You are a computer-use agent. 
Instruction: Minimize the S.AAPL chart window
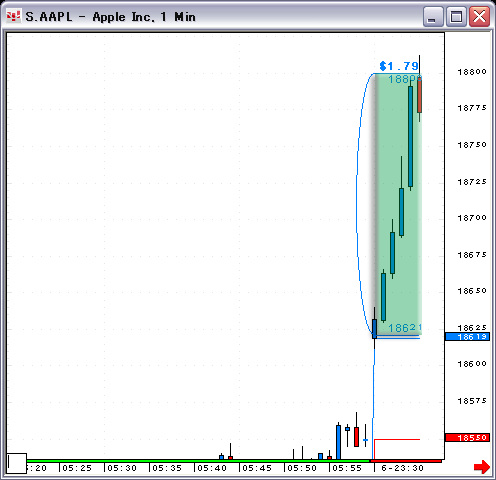[x=433, y=16]
